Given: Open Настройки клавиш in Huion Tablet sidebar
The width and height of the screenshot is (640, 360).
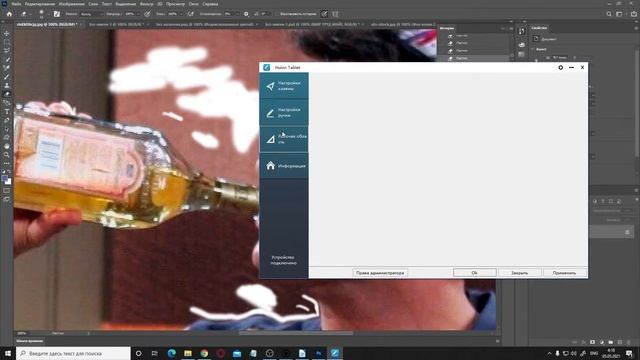Looking at the screenshot, I should click(x=284, y=86).
